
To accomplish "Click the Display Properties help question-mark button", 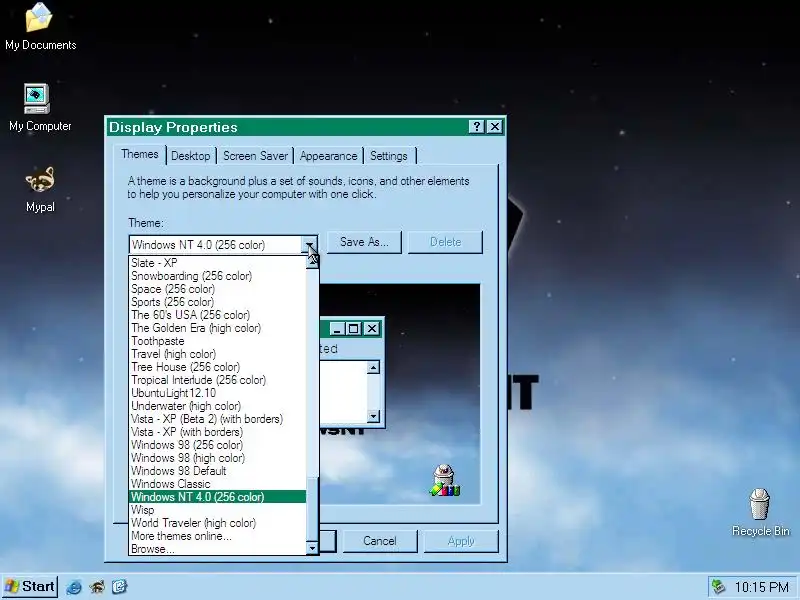I will click(476, 127).
